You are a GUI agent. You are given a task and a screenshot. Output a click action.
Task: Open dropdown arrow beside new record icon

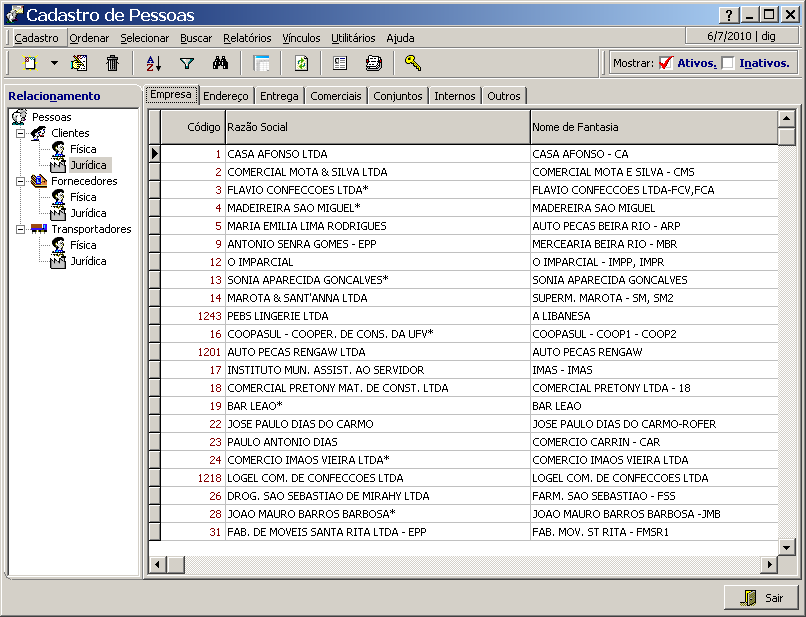point(54,63)
